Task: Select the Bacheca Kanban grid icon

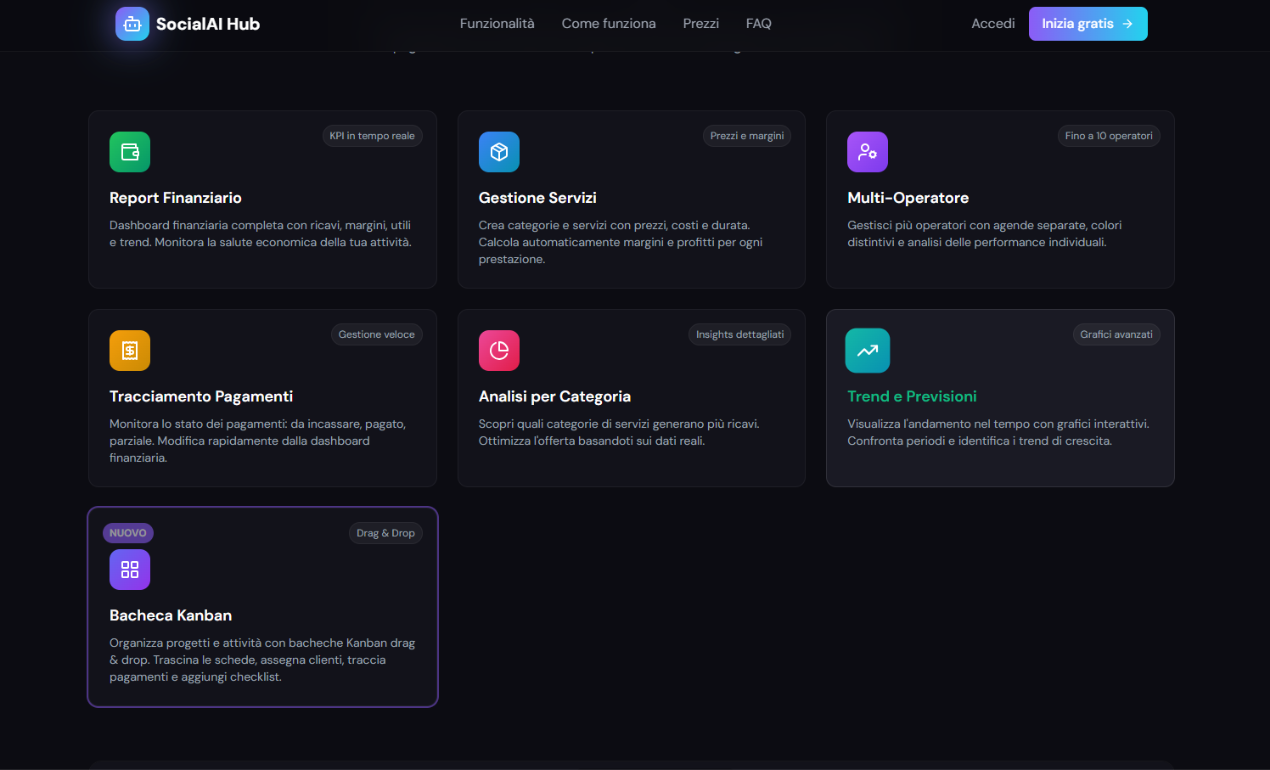Action: [x=129, y=569]
